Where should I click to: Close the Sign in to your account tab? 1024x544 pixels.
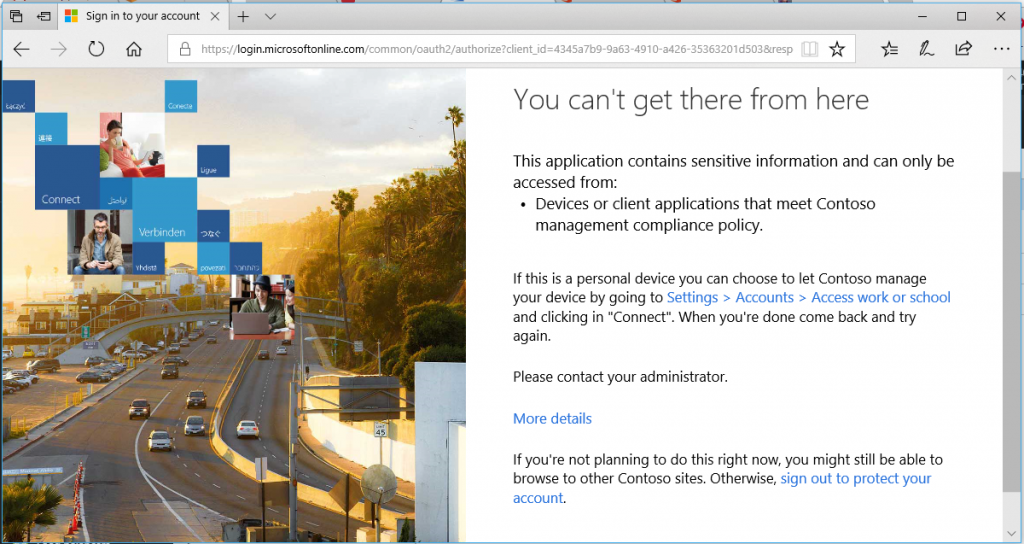(215, 16)
